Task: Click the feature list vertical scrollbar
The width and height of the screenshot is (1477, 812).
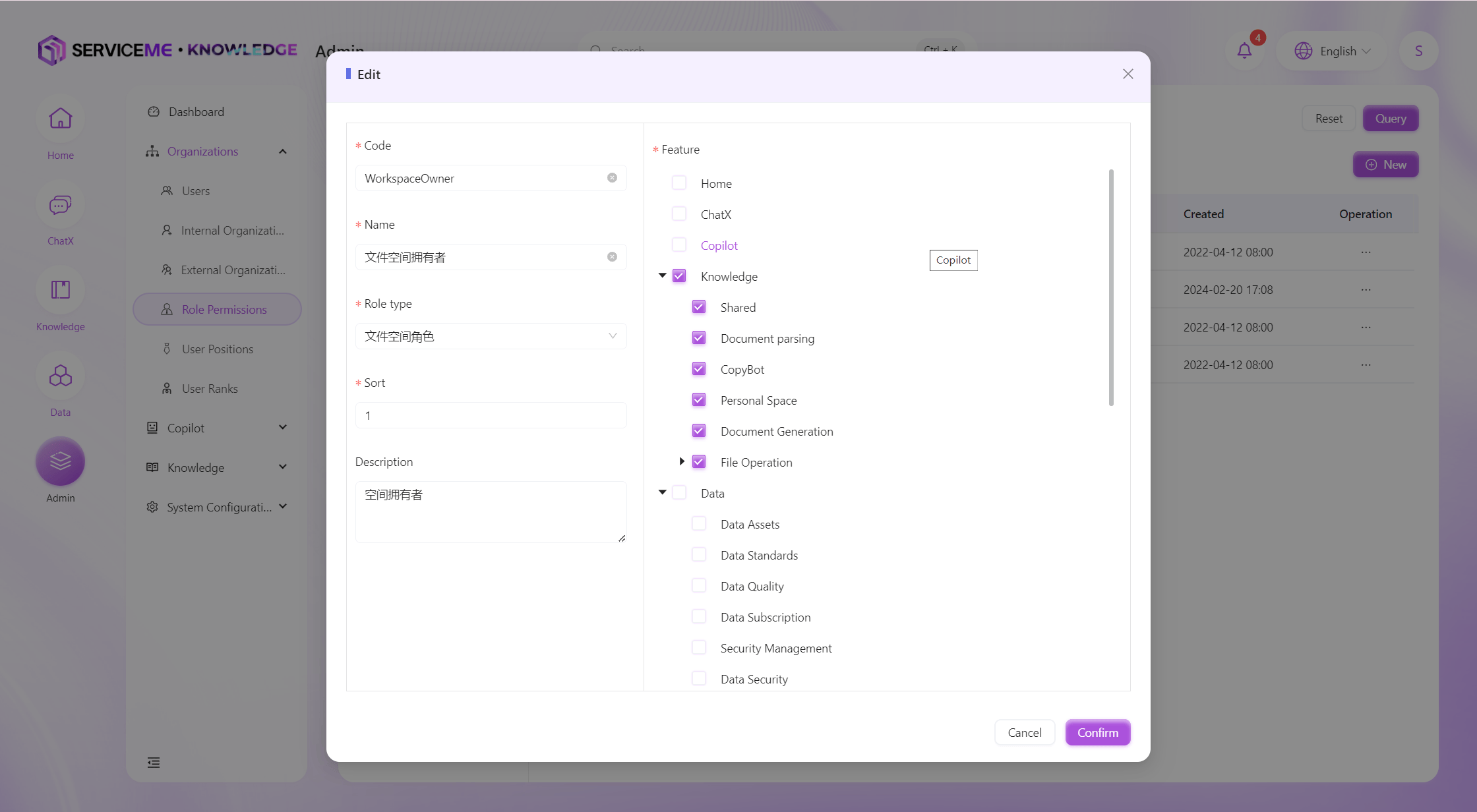Action: coord(1111,288)
